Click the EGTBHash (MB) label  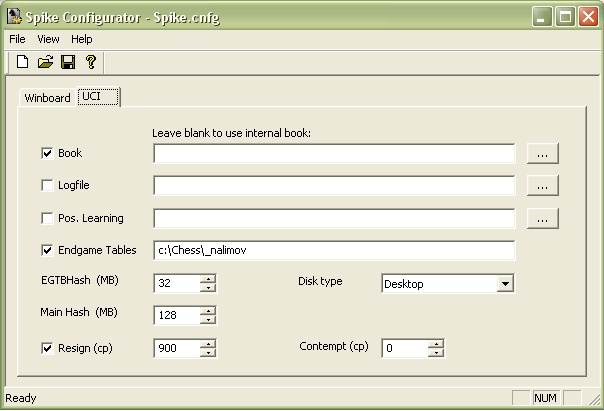[x=80, y=280]
